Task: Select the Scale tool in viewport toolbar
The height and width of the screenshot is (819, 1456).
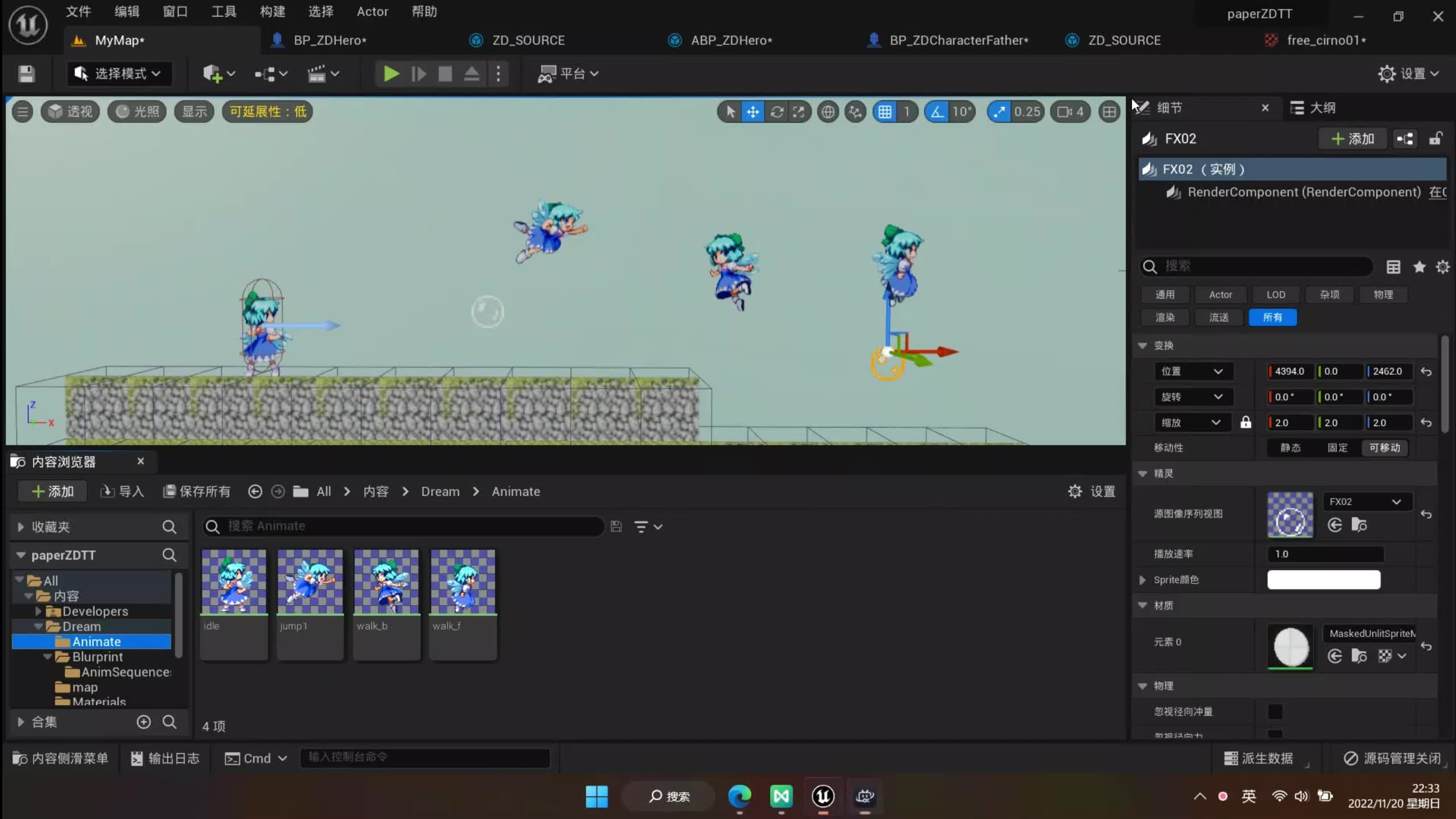Action: tap(799, 111)
